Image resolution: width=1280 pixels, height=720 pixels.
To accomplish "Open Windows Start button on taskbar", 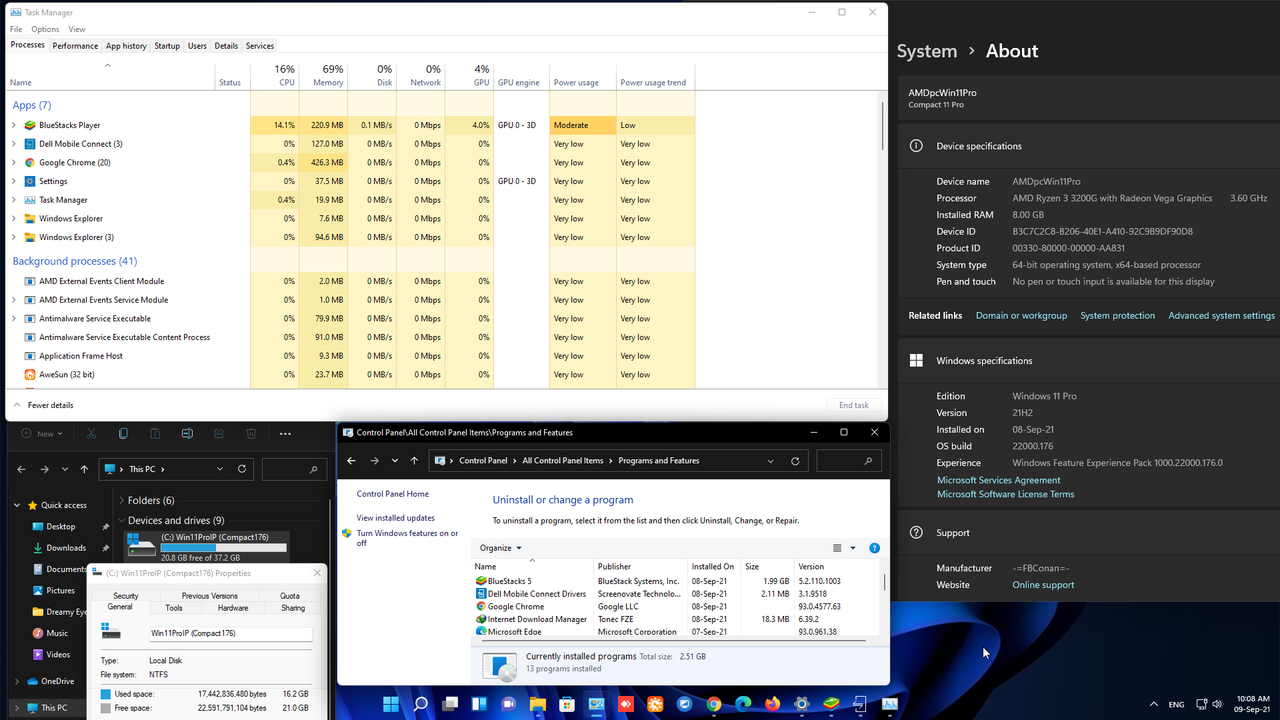I will 390,704.
